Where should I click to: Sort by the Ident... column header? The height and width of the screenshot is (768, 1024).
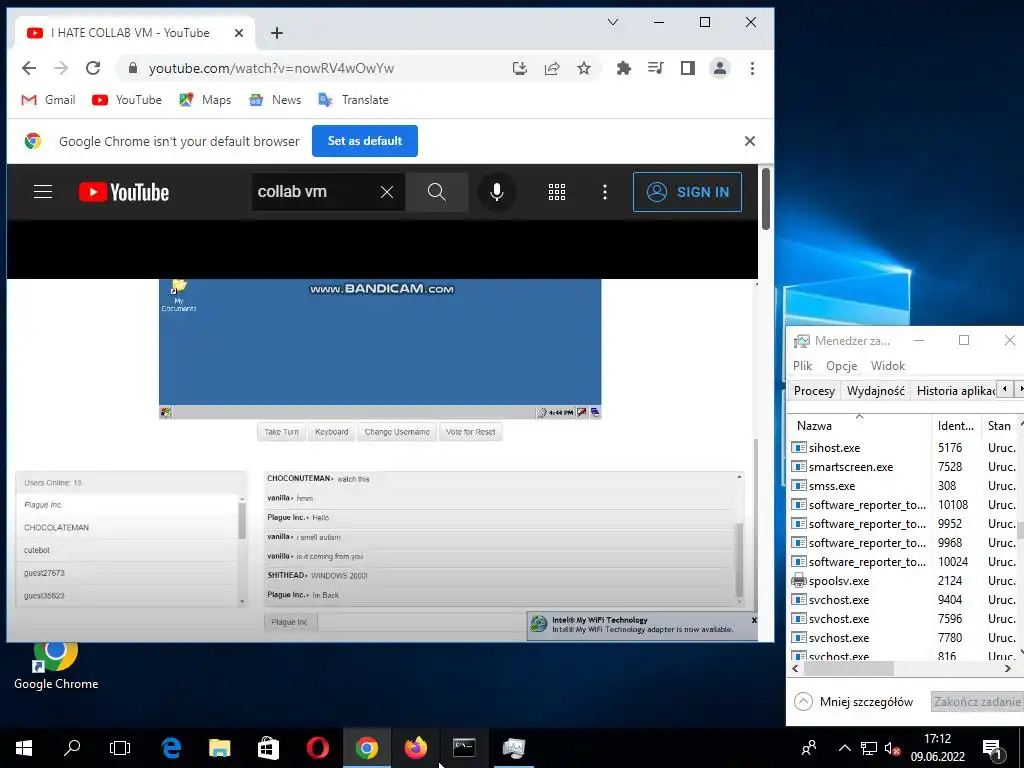click(x=955, y=425)
